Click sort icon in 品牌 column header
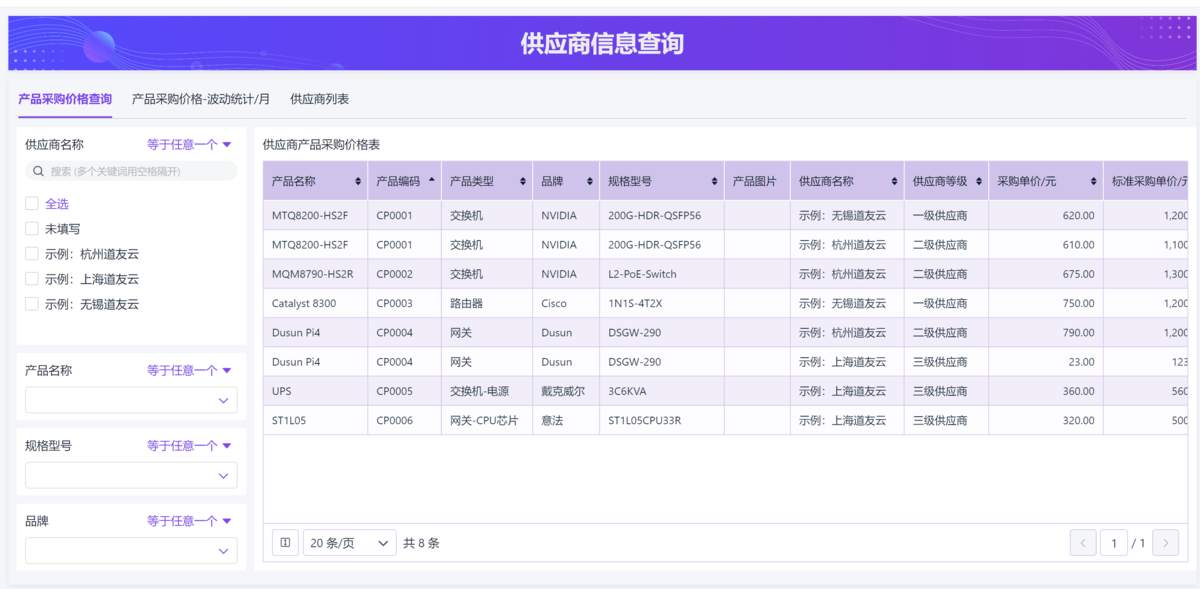 [589, 182]
